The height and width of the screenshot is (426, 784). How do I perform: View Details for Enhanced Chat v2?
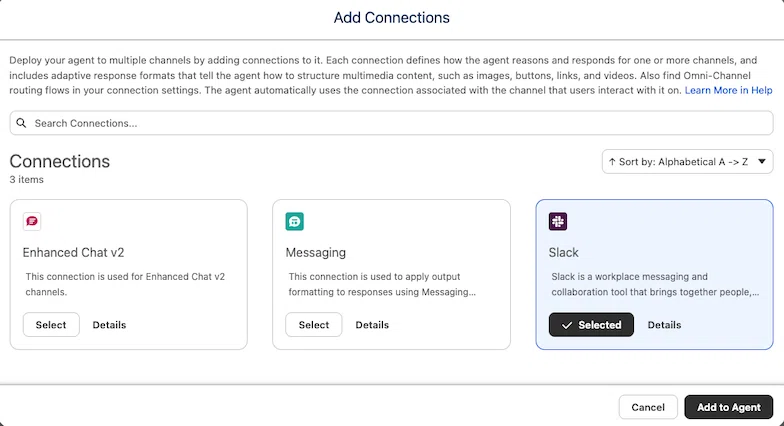[x=109, y=325]
